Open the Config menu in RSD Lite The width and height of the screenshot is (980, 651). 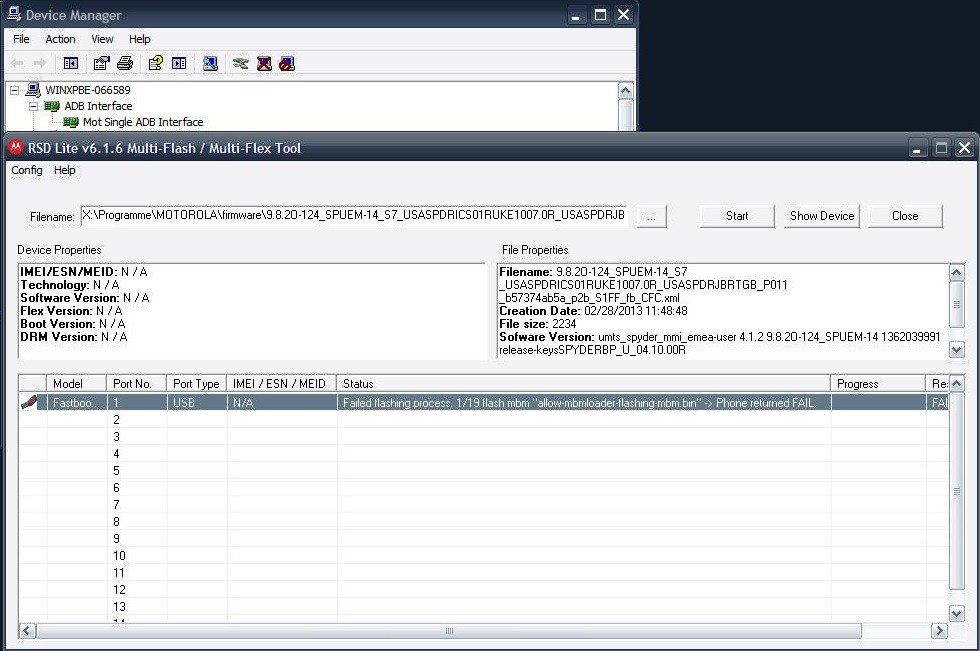tap(27, 170)
